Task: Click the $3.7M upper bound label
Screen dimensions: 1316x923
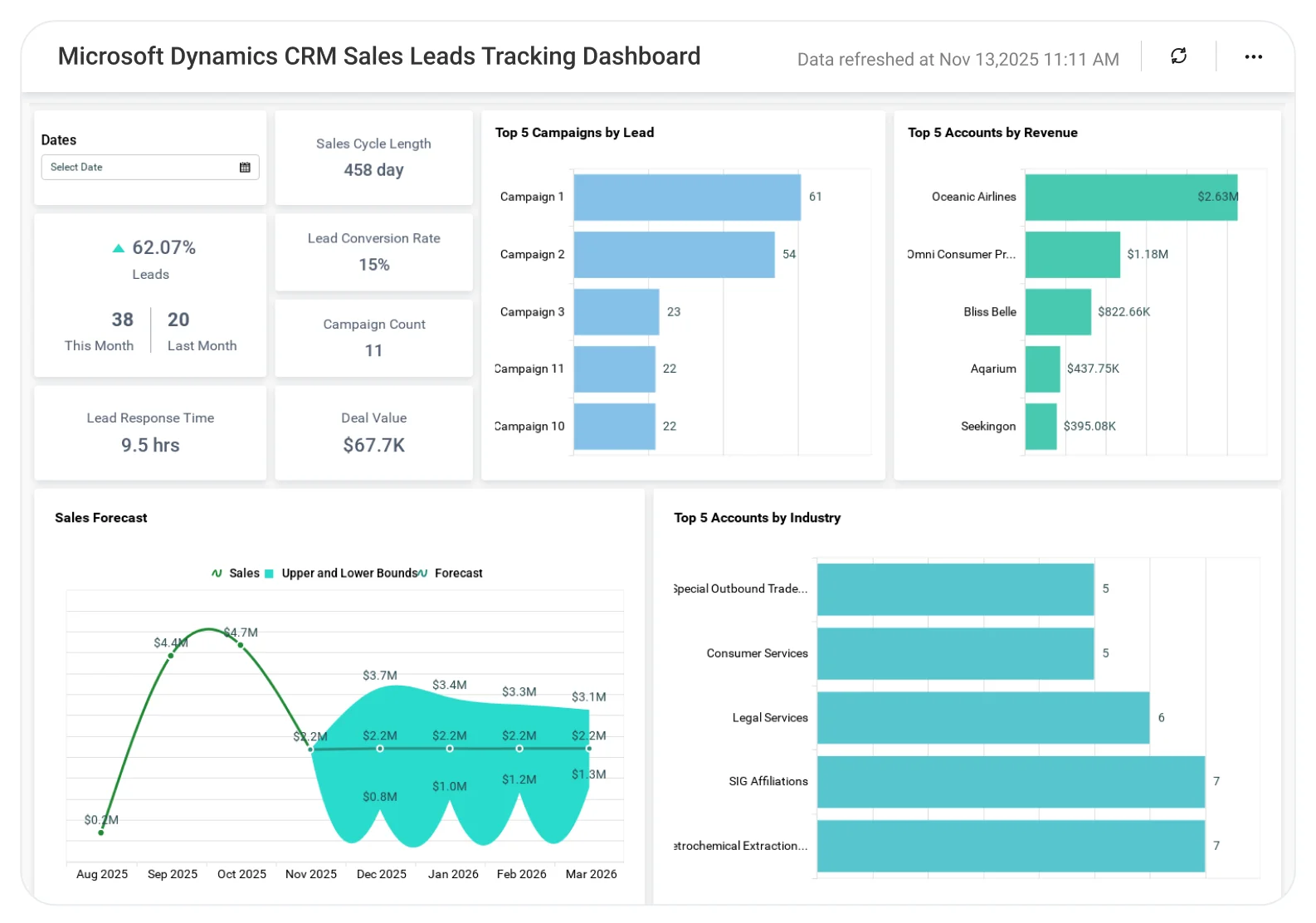Action: tap(380, 676)
